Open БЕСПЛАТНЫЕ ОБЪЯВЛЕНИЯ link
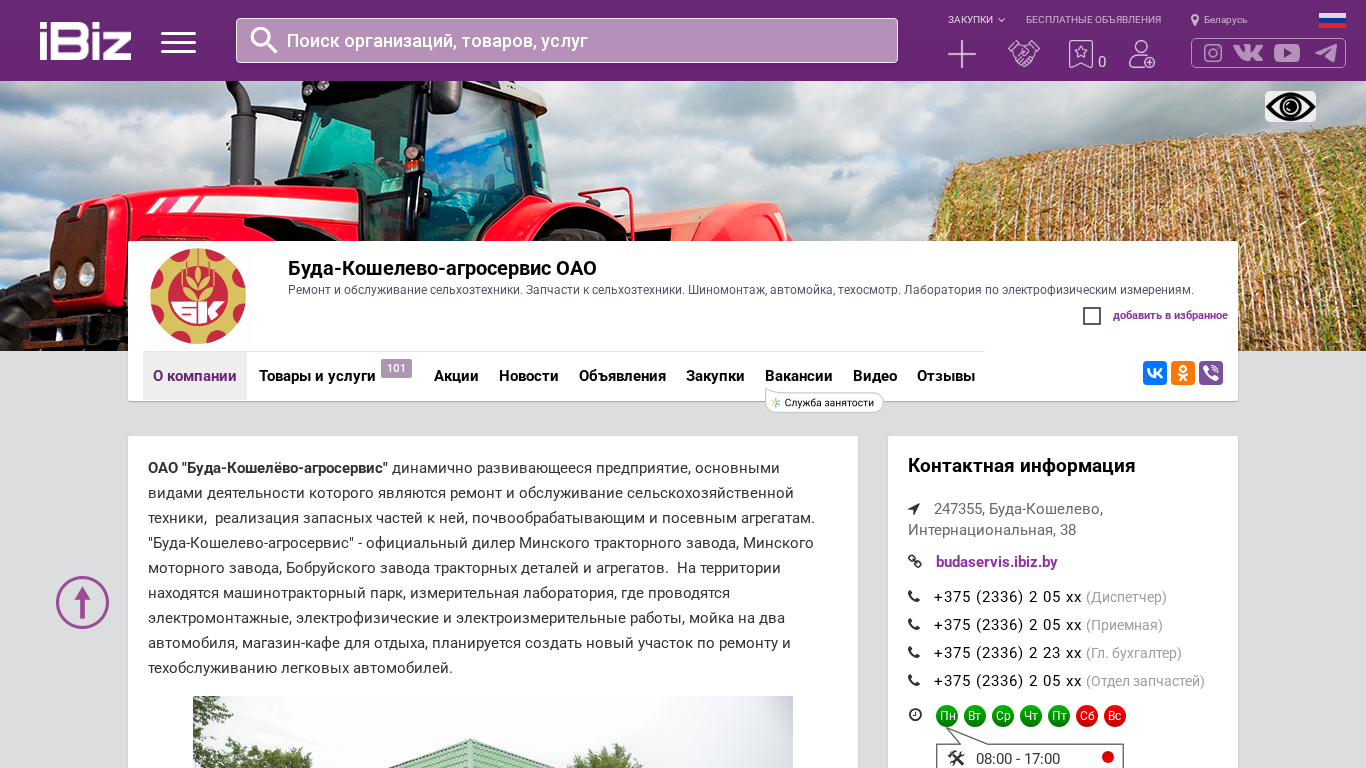 (x=1093, y=20)
